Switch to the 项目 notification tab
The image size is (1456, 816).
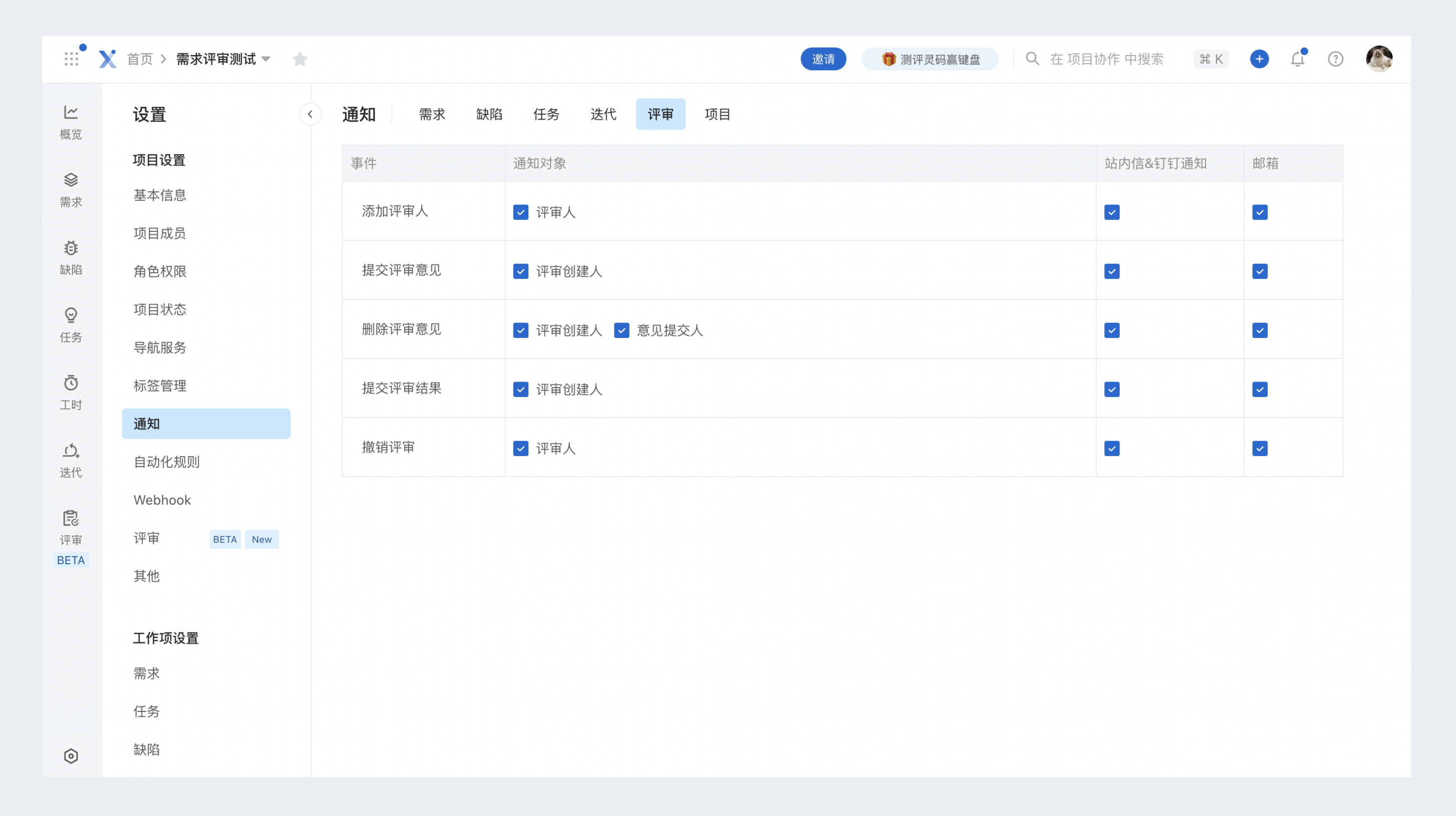pyautogui.click(x=718, y=114)
